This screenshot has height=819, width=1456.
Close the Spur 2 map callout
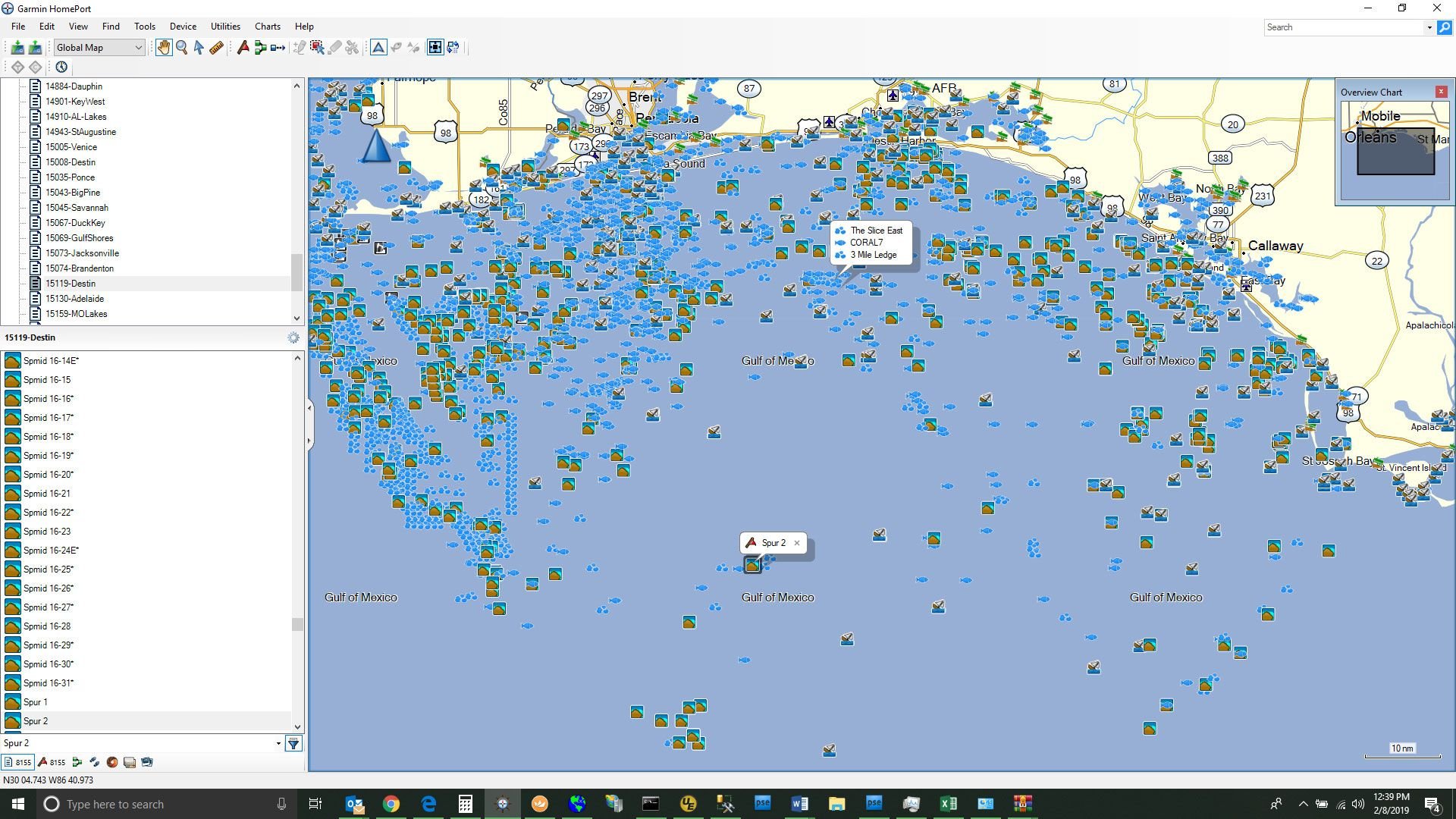[x=797, y=543]
